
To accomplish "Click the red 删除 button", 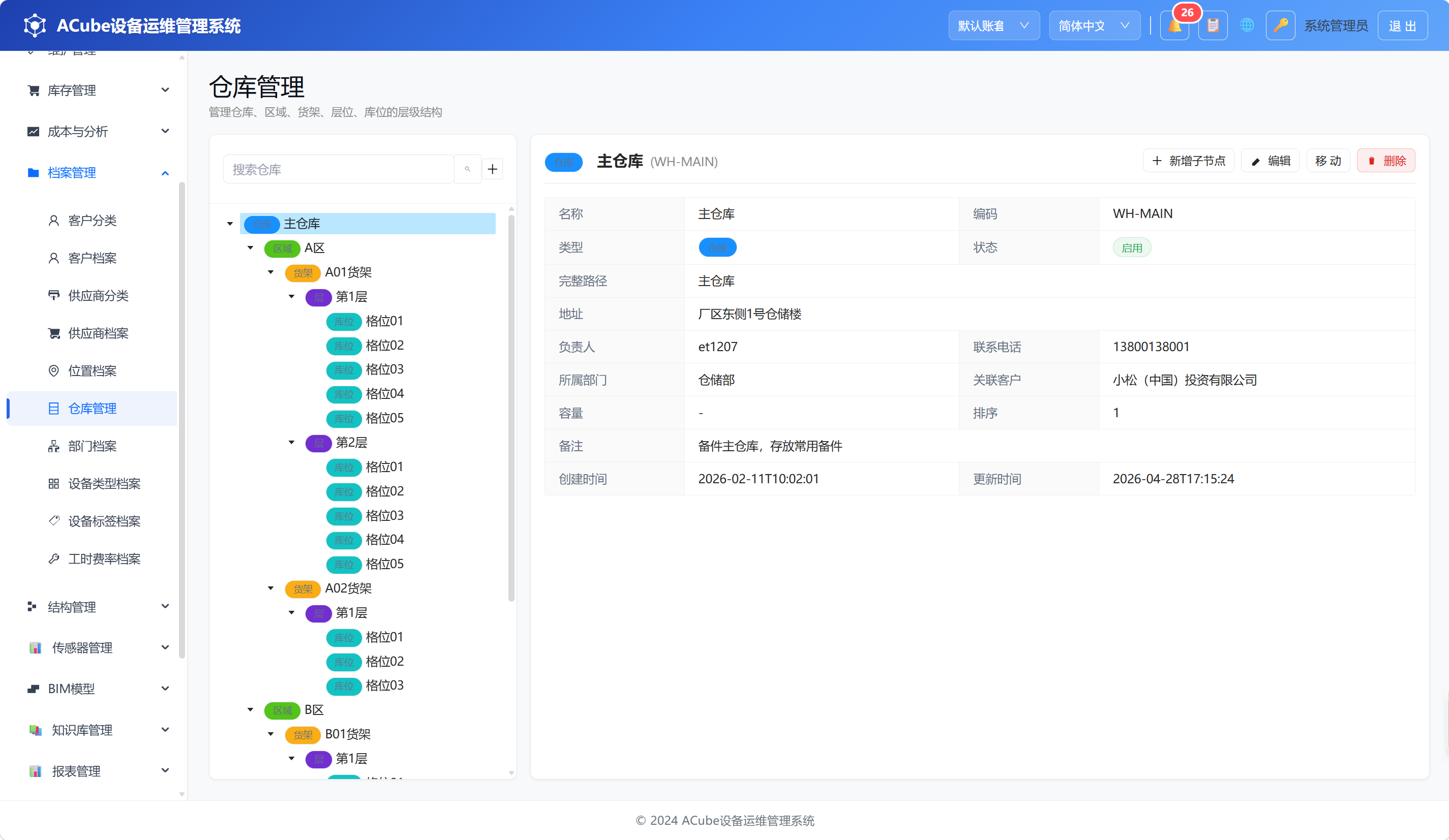I will pyautogui.click(x=1386, y=161).
